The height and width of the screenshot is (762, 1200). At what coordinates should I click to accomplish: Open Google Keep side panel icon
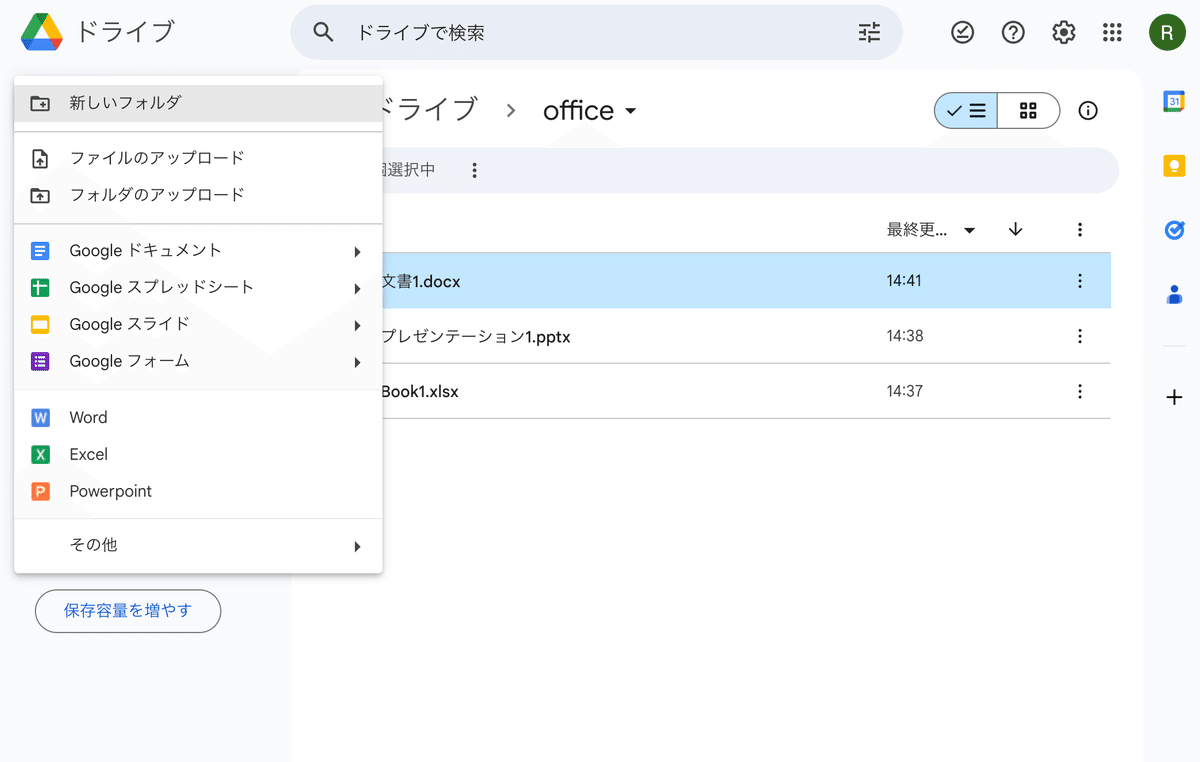click(x=1174, y=166)
